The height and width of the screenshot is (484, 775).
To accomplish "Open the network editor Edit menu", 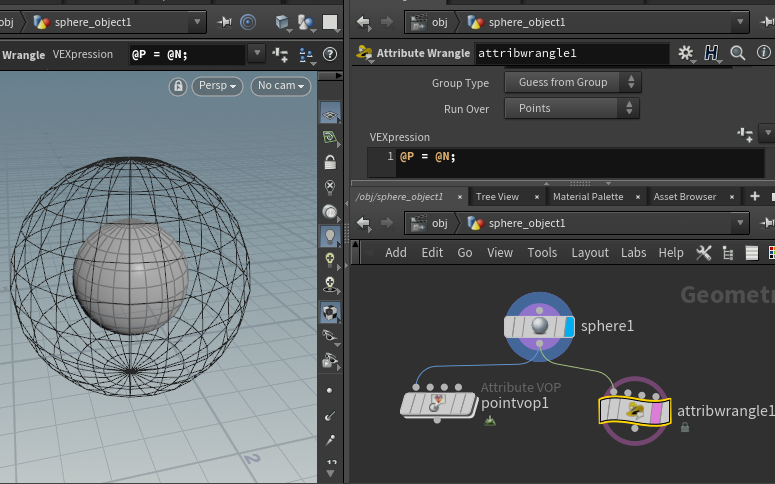I will (x=432, y=253).
